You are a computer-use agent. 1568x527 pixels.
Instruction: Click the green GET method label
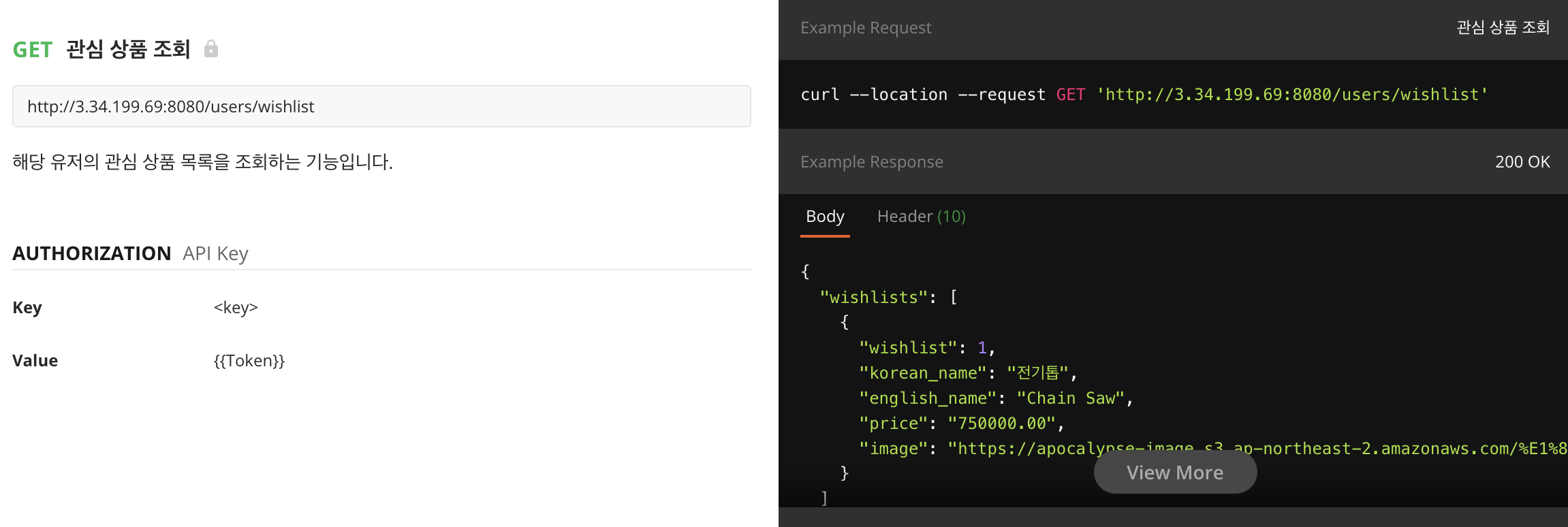coord(32,50)
